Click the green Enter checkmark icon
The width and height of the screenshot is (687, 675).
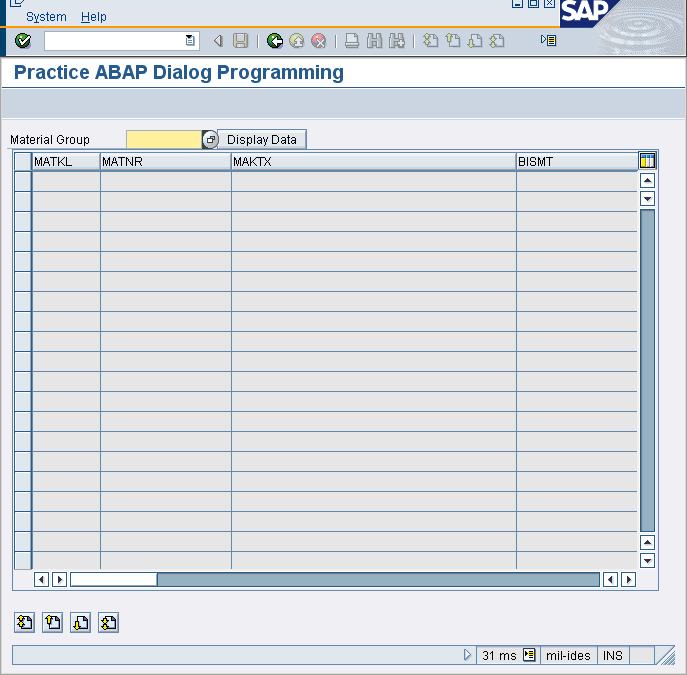click(23, 41)
